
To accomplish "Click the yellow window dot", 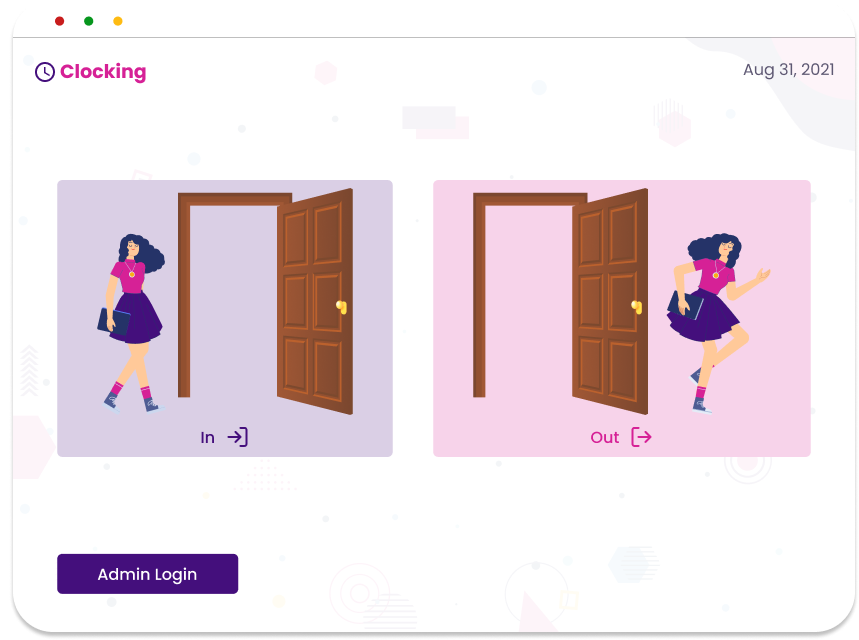I will [118, 21].
